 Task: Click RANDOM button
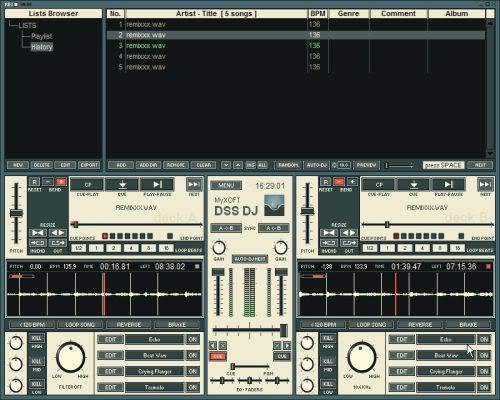pyautogui.click(x=288, y=165)
